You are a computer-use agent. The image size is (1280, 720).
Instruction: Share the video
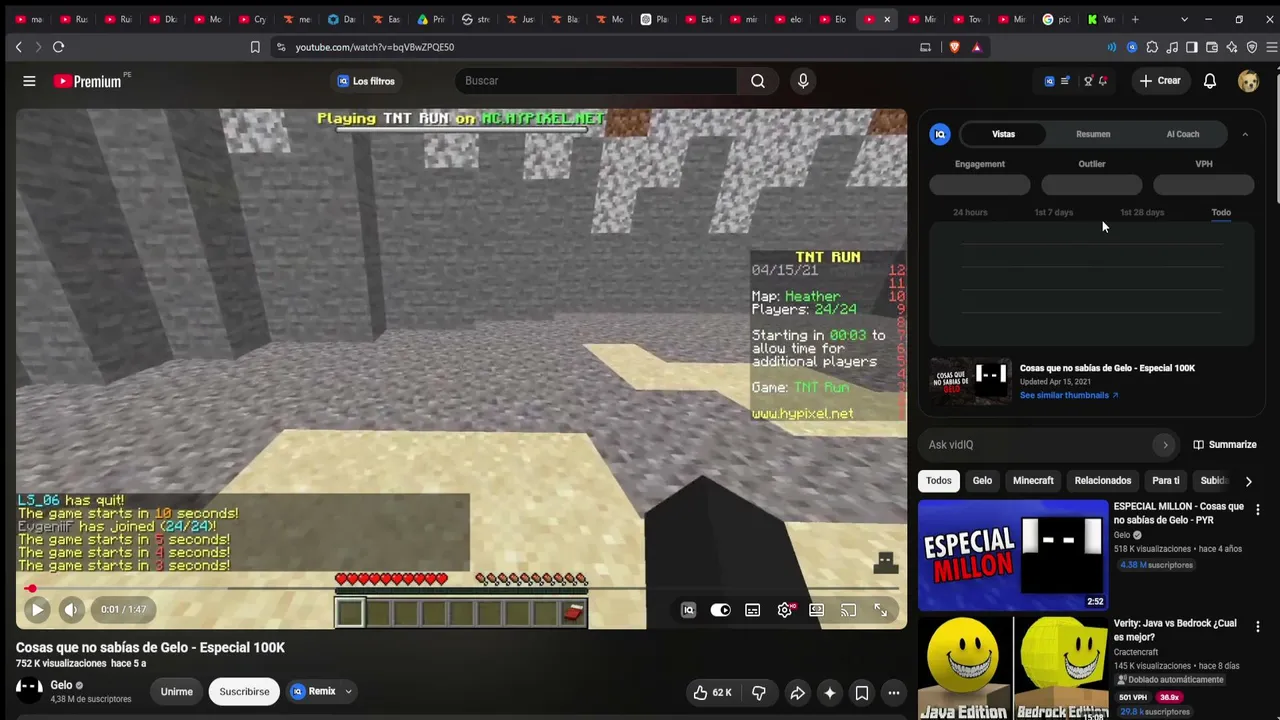click(797, 692)
